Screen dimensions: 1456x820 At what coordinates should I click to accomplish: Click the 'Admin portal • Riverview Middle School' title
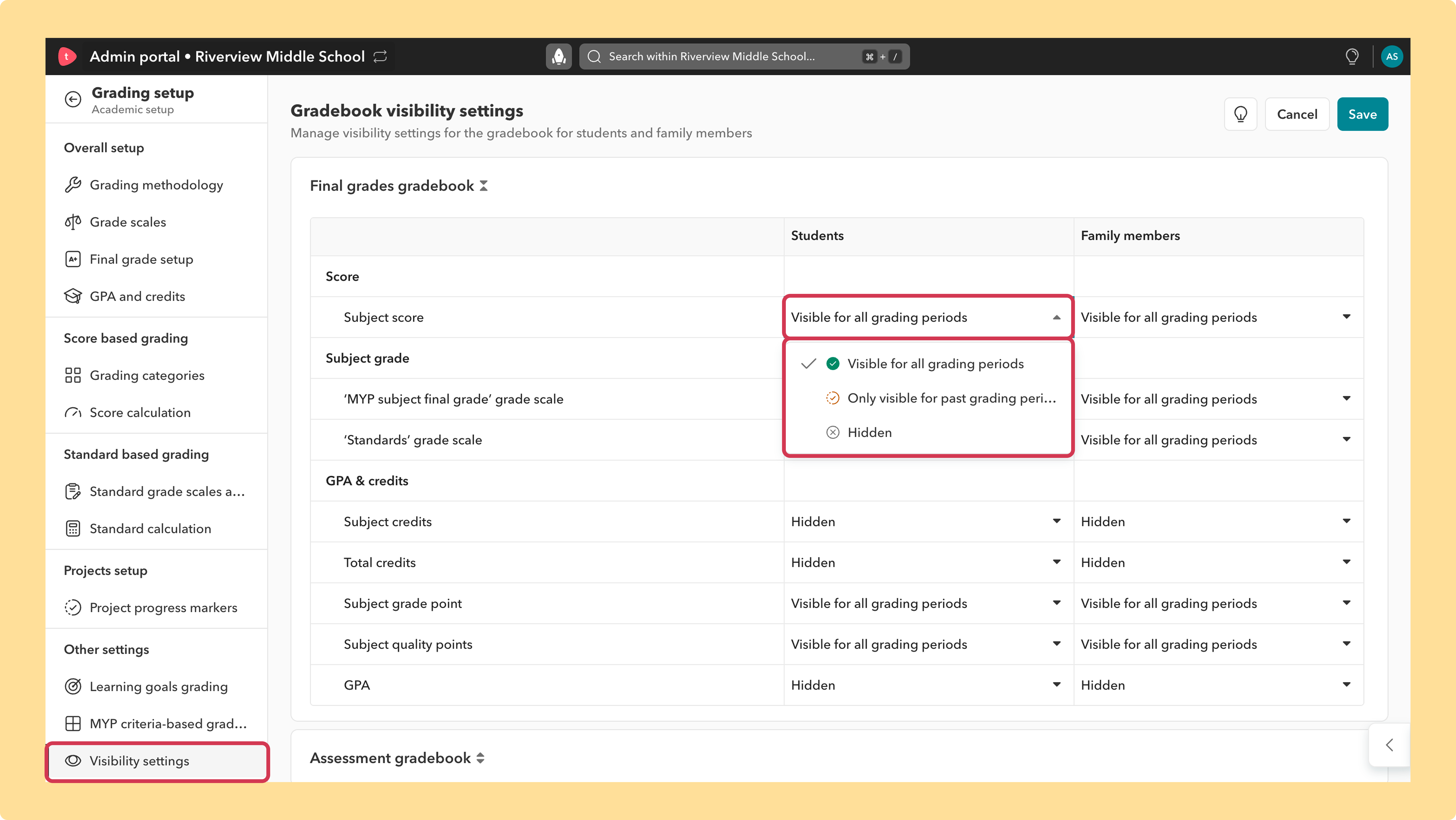click(x=227, y=56)
